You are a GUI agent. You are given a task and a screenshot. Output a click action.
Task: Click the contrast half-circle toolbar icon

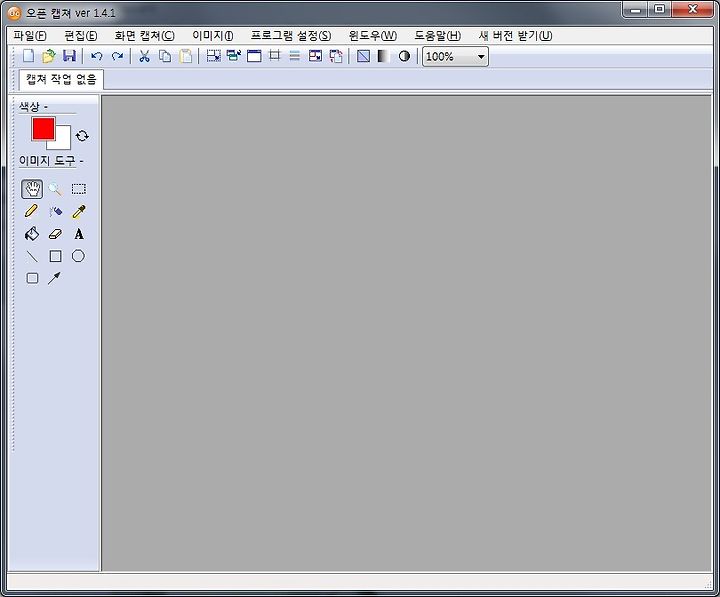coord(404,56)
